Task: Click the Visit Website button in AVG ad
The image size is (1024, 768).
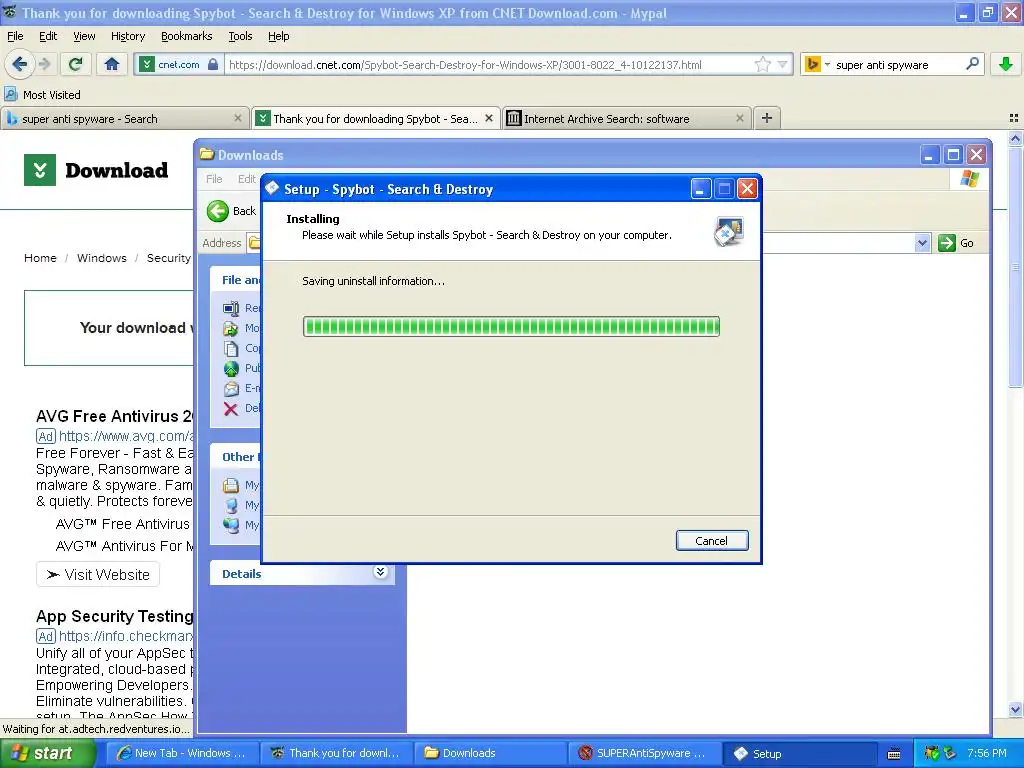Action: (98, 575)
